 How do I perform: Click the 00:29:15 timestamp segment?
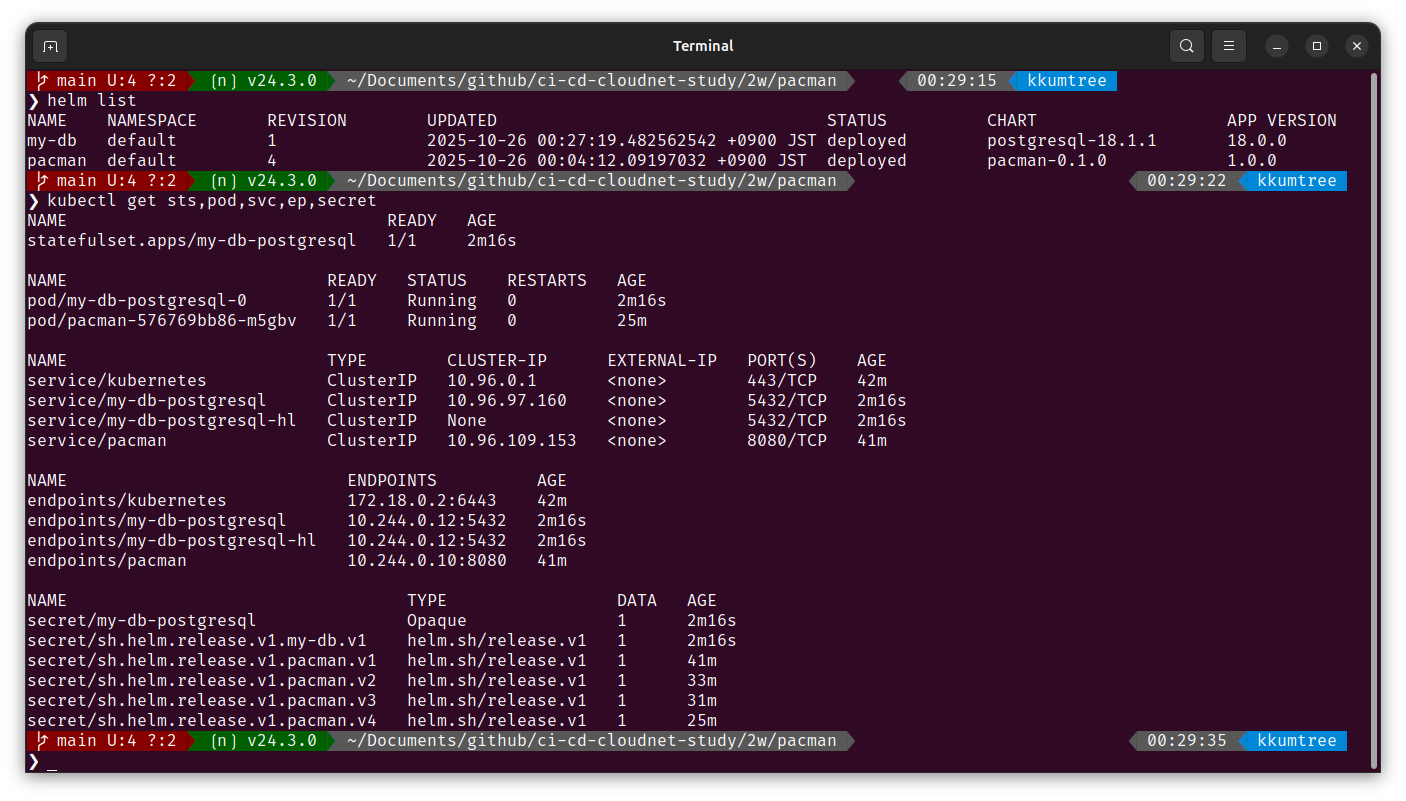pos(957,80)
